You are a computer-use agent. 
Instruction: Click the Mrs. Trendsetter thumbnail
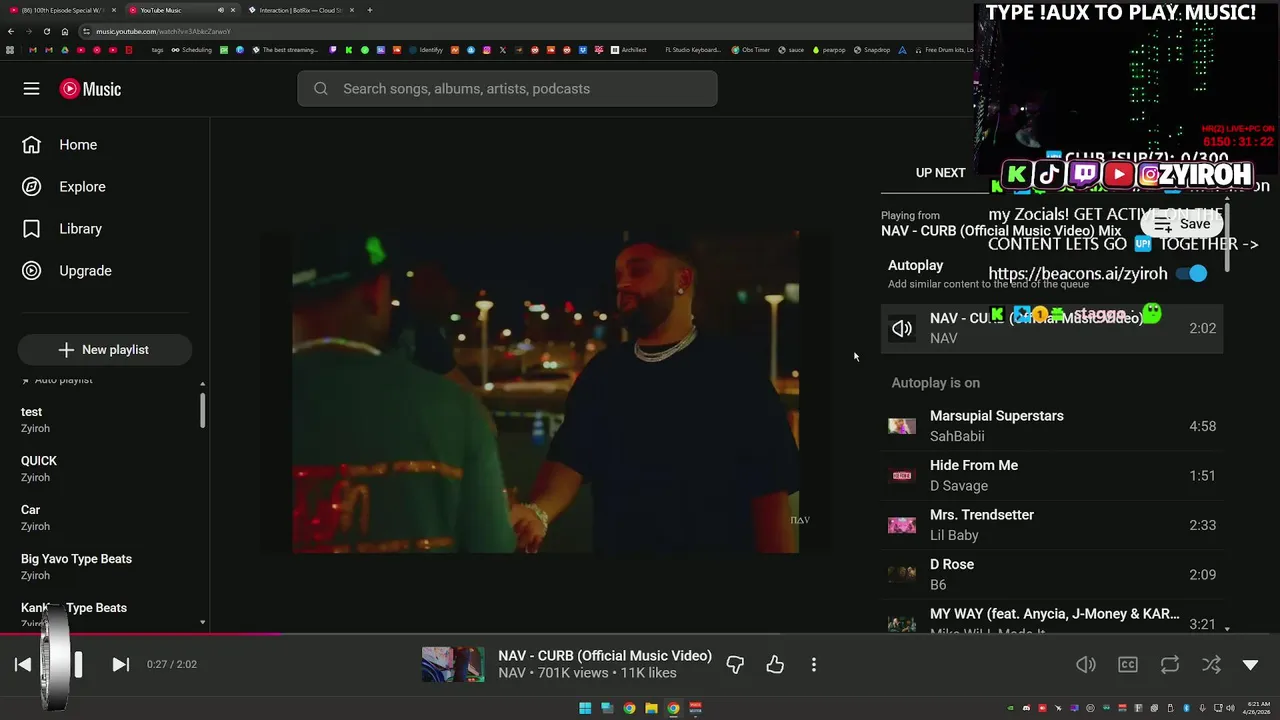point(902,525)
